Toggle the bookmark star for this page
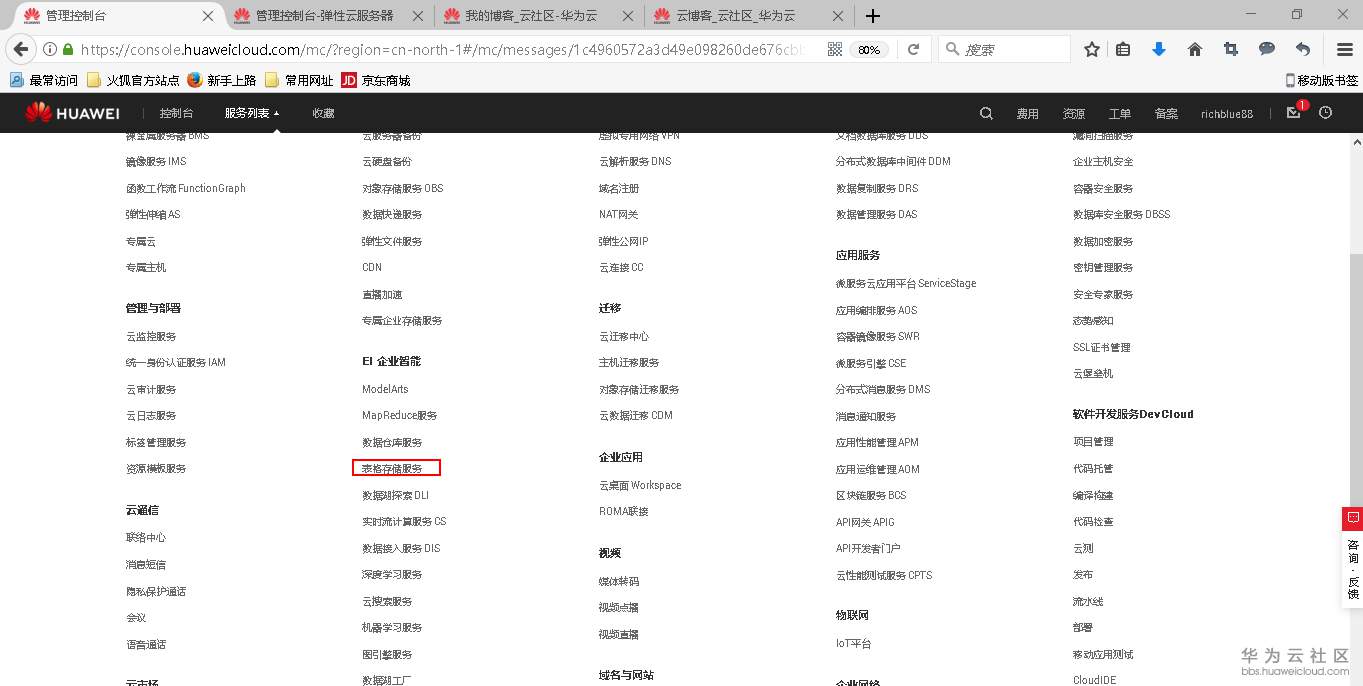 pos(1091,47)
